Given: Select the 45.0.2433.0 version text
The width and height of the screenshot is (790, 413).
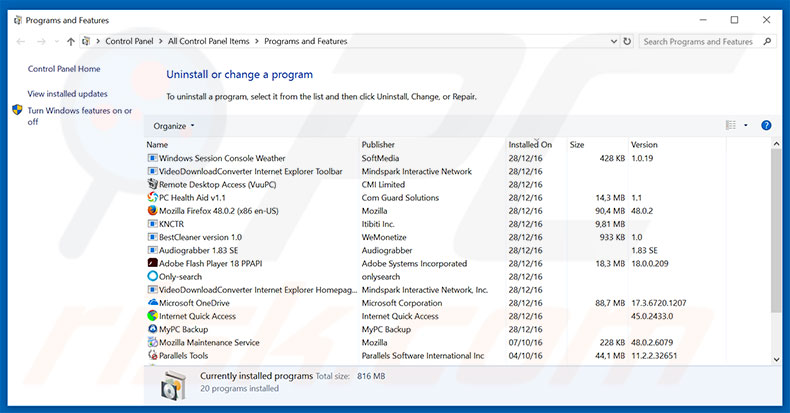Looking at the screenshot, I should [652, 316].
